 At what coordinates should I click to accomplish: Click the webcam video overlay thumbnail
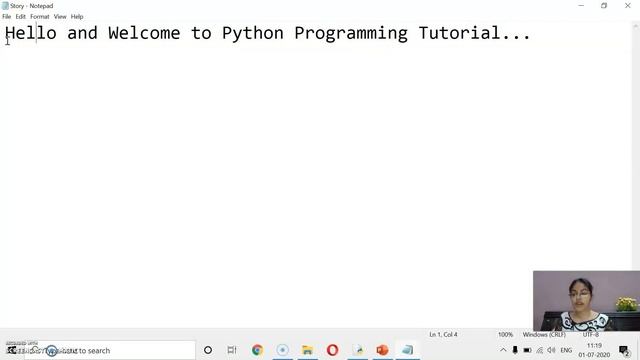click(x=587, y=301)
